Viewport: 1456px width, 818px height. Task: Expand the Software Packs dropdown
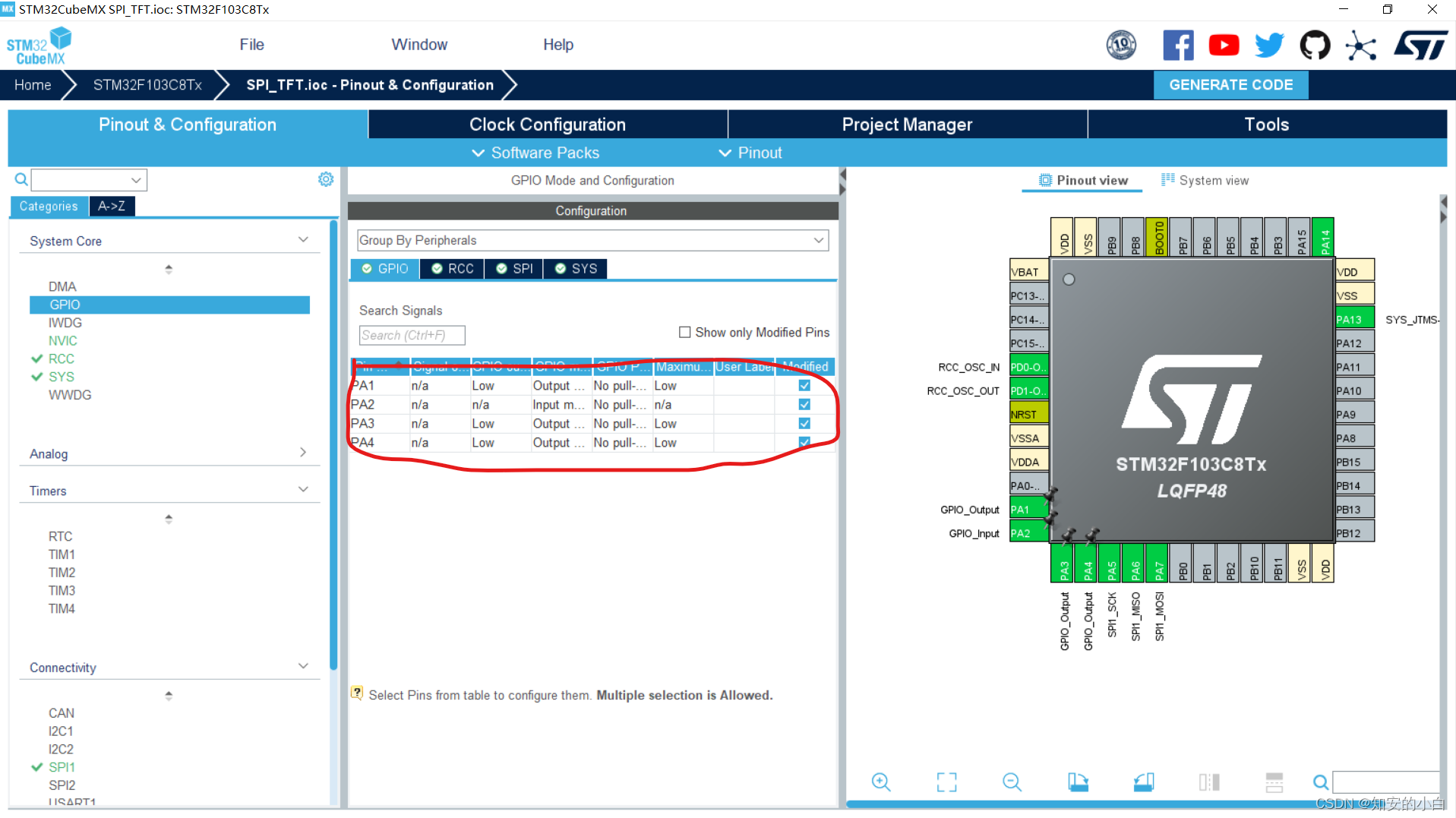click(535, 153)
